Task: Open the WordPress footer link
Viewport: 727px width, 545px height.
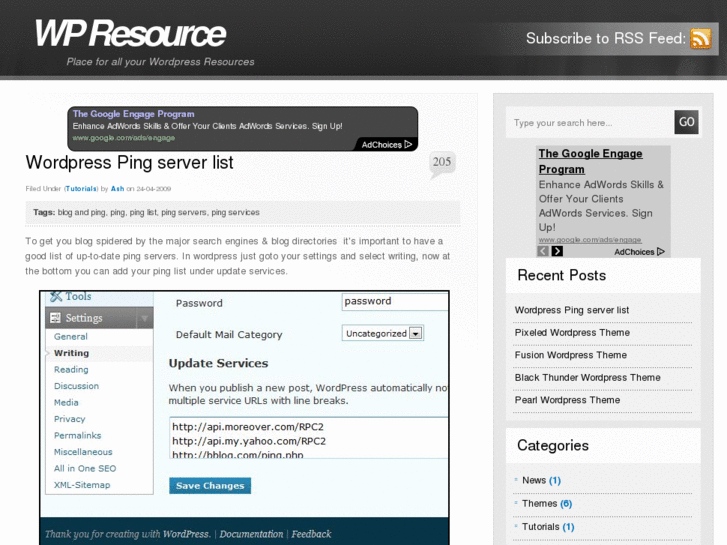Action: 186,534
